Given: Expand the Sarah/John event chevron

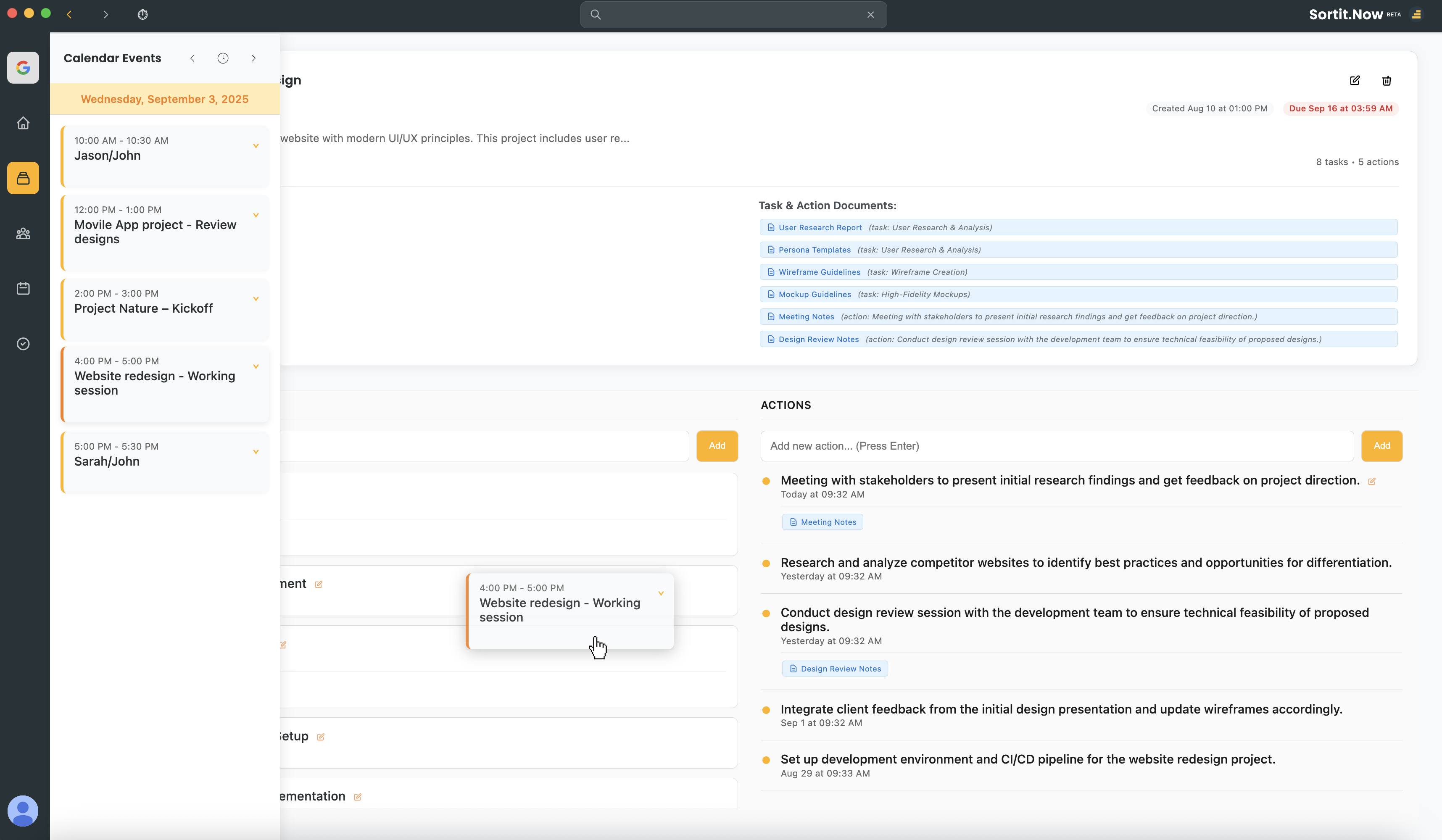Looking at the screenshot, I should tap(256, 451).
